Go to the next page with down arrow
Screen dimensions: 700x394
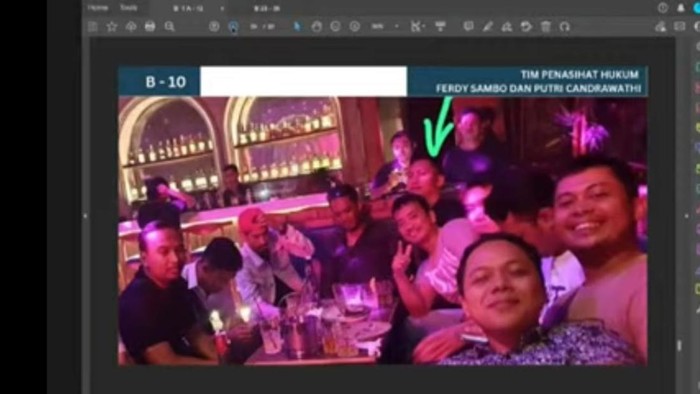tap(233, 27)
